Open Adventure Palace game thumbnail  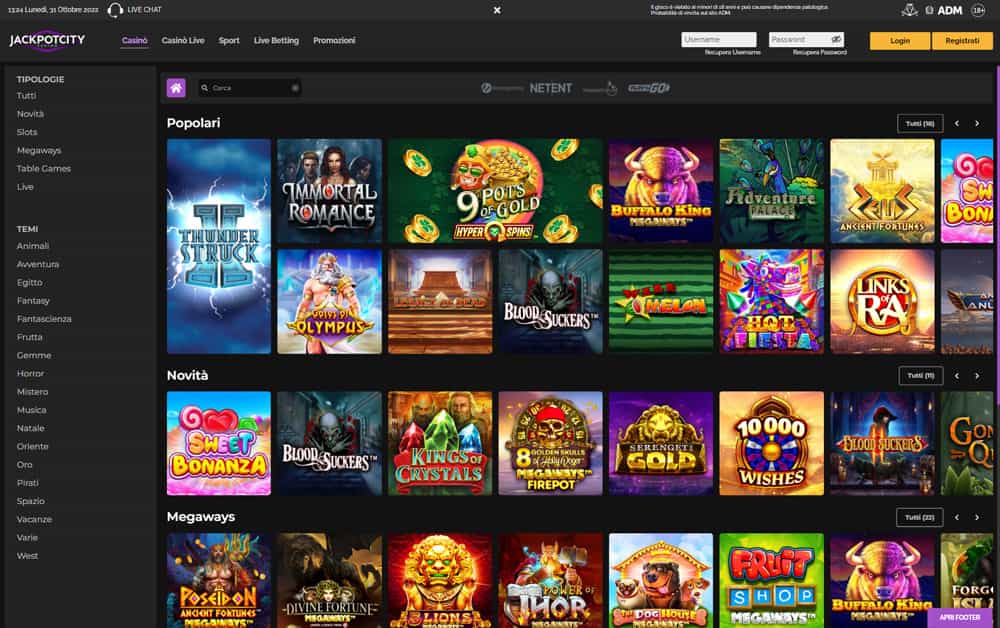[772, 191]
